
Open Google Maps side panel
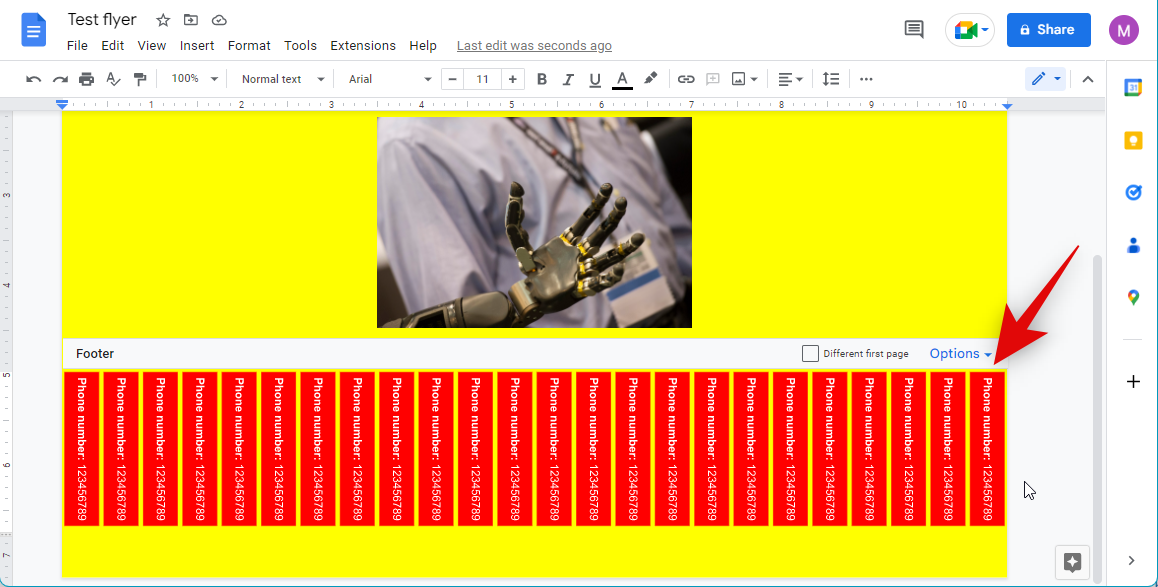[1133, 298]
